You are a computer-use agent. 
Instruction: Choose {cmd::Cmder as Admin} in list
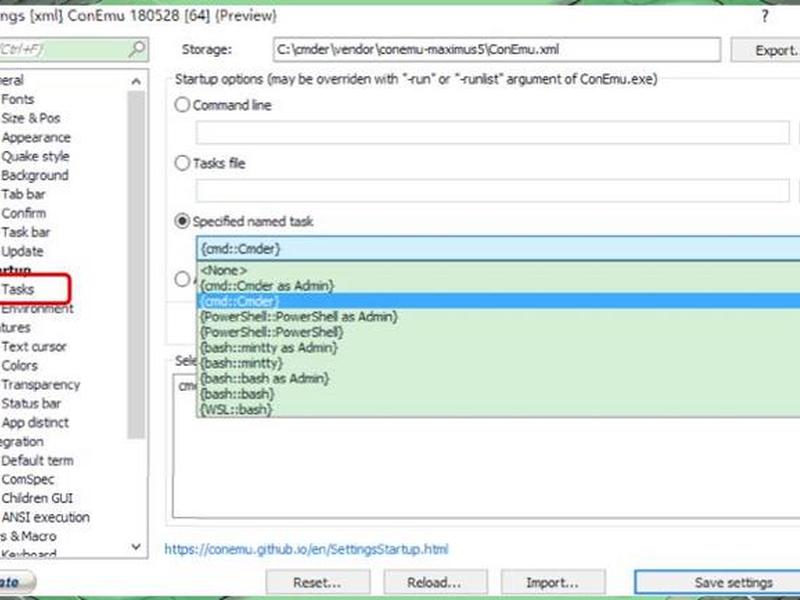coord(498,286)
